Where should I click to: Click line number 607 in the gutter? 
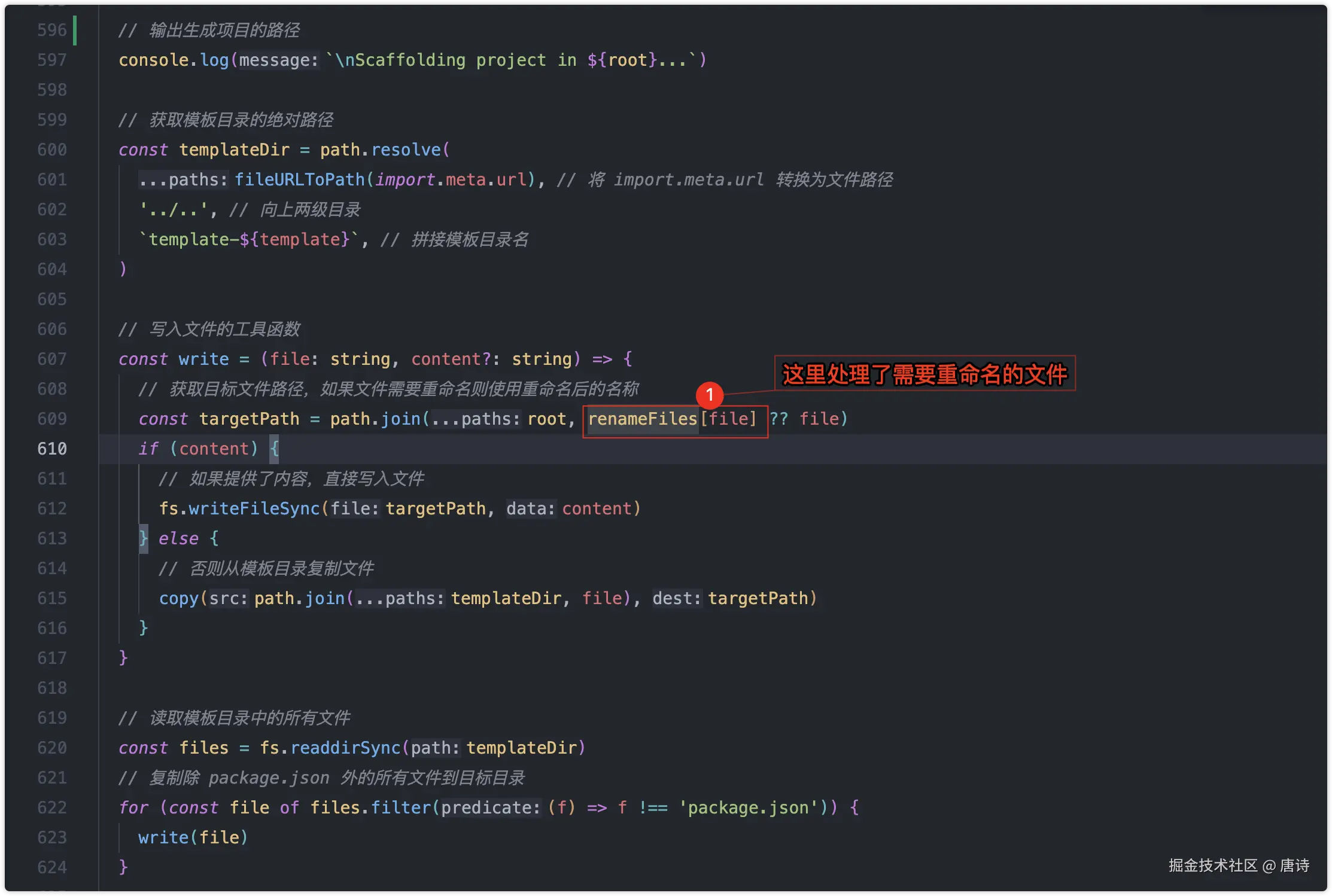[52, 359]
